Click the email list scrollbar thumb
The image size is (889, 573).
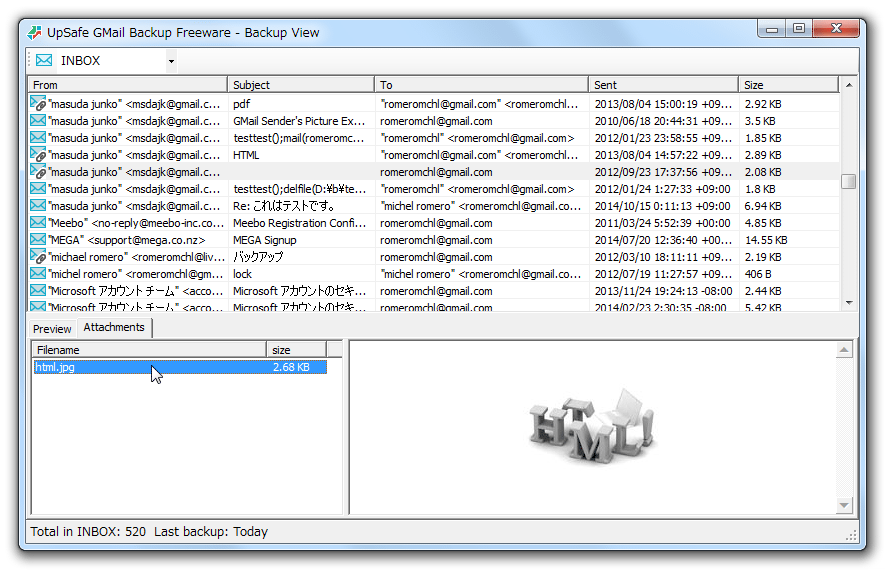pos(849,181)
